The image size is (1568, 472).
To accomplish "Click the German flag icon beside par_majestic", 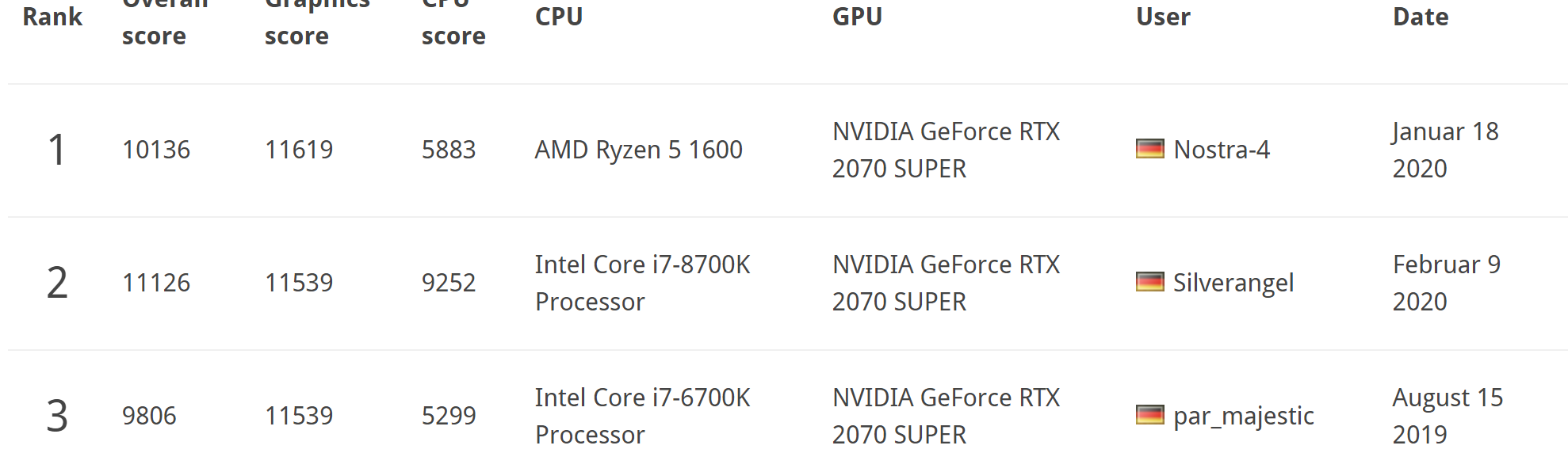I will [1149, 415].
